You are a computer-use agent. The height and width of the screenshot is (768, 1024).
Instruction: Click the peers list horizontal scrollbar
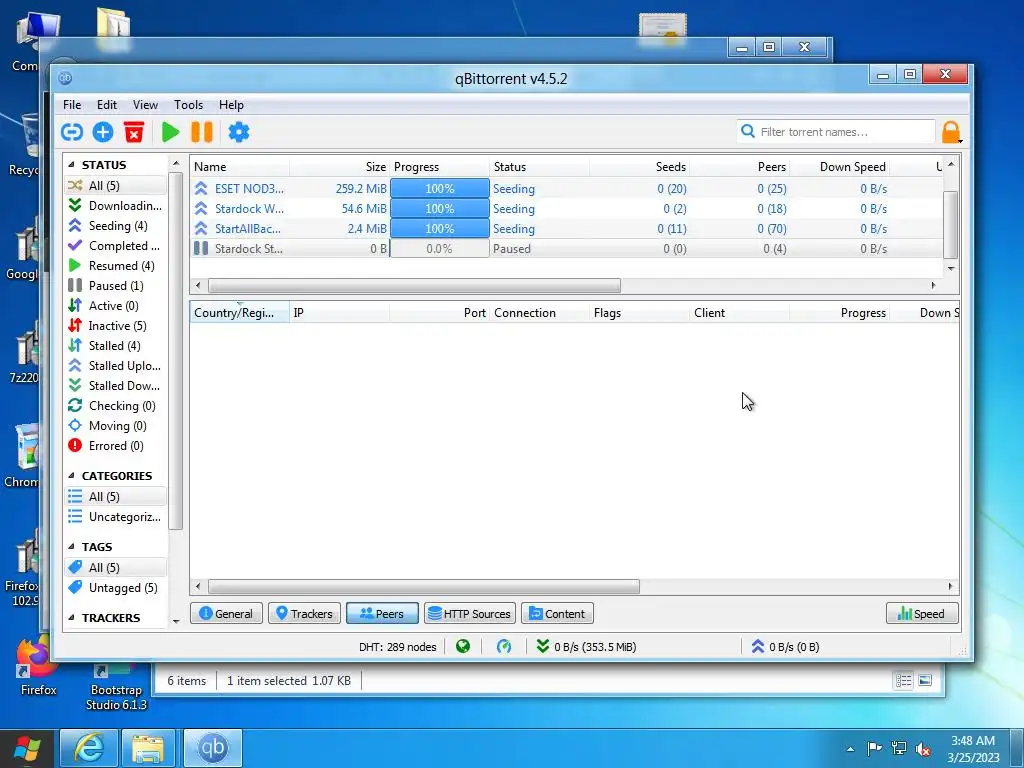(423, 586)
